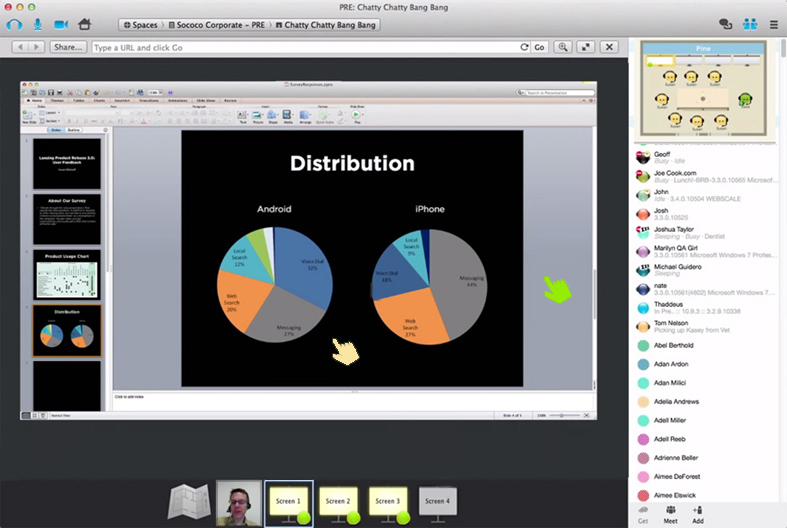Mute the microphone in the top toolbar

pyautogui.click(x=37, y=24)
